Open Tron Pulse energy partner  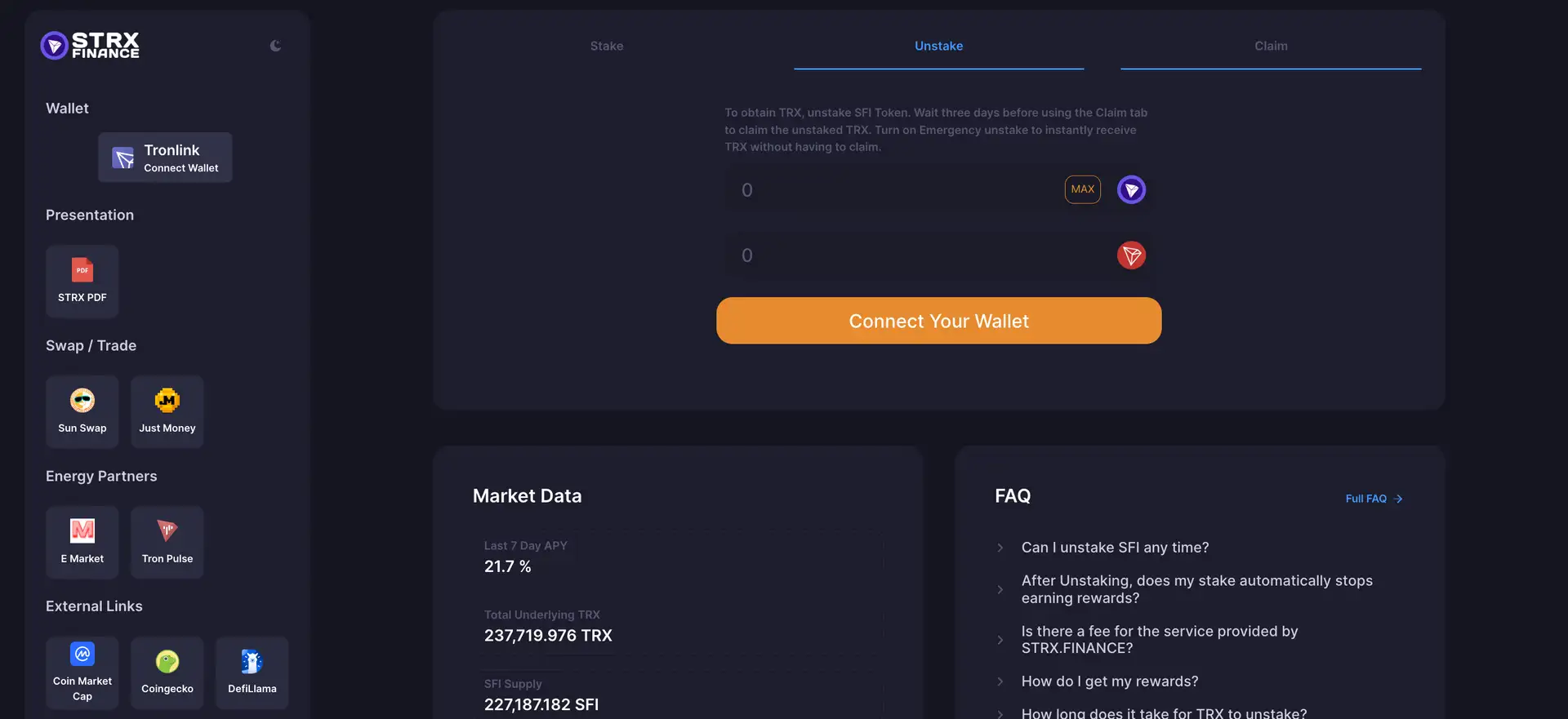click(167, 542)
